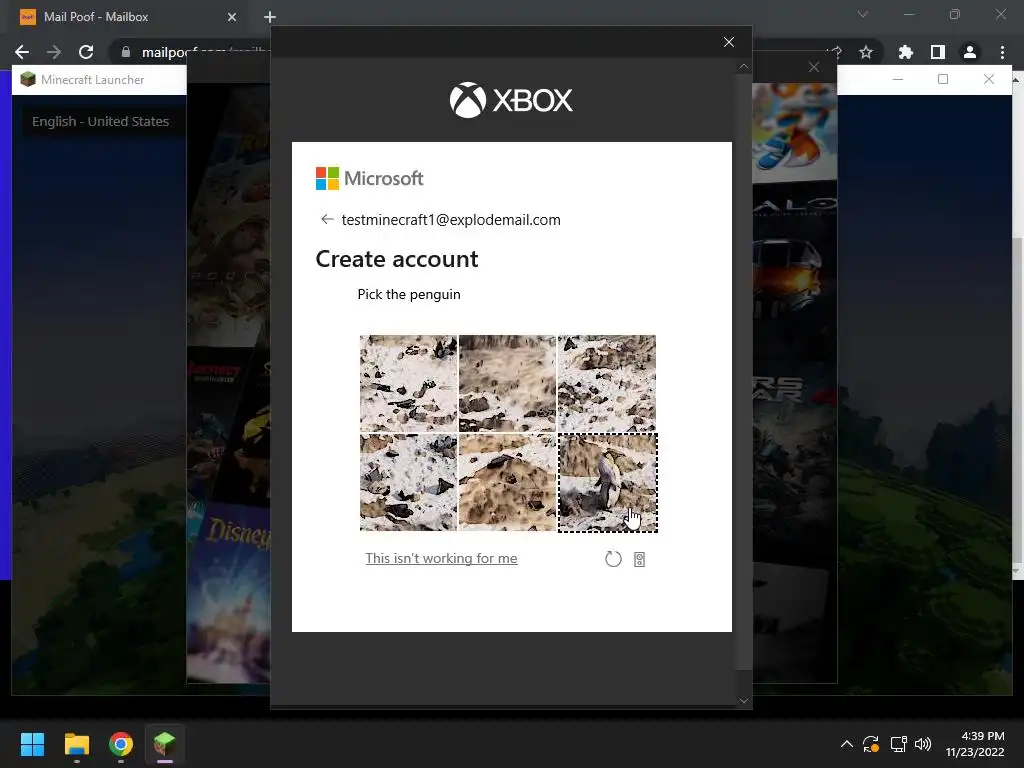Click Minecraft Launcher title bar icon
This screenshot has width=1024, height=768.
tap(27, 80)
